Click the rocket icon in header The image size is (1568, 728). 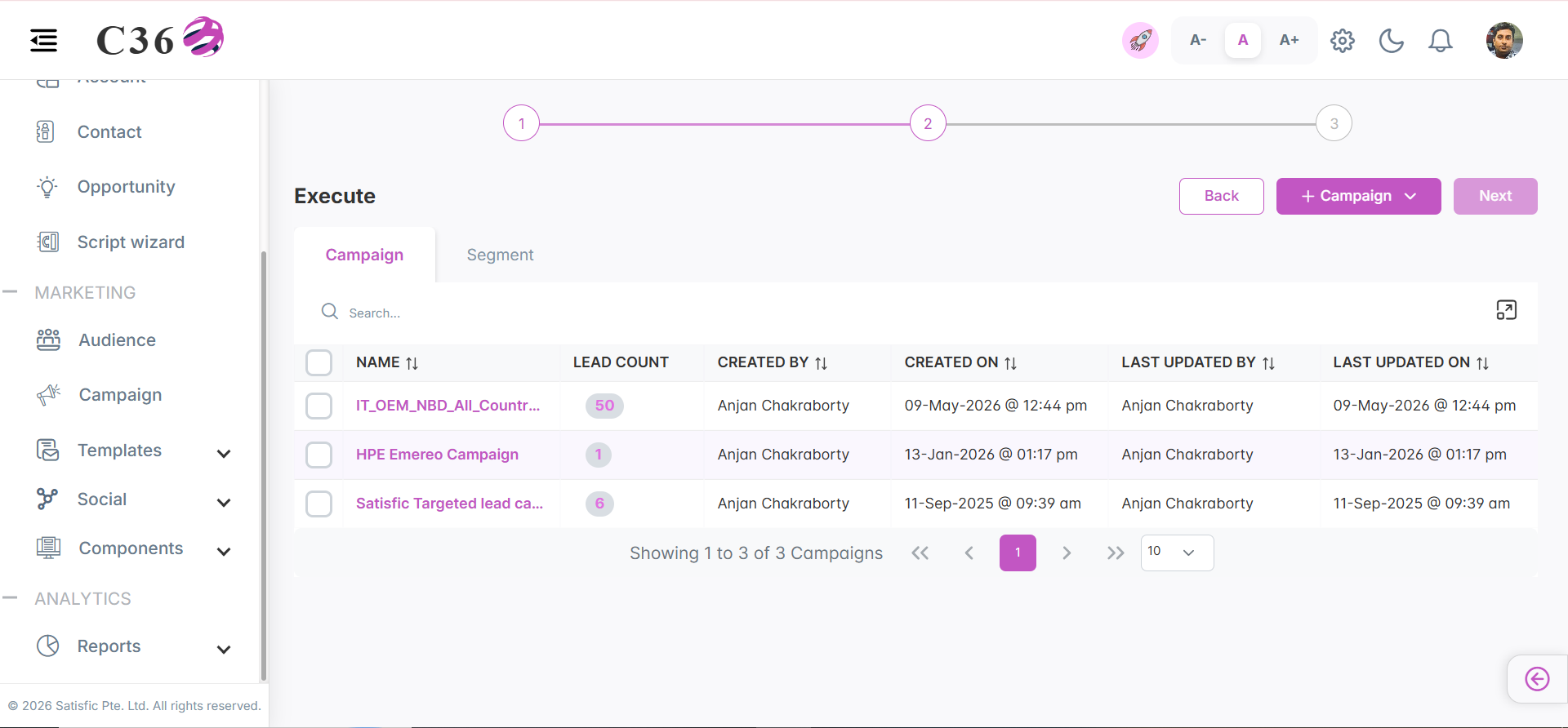tap(1140, 40)
